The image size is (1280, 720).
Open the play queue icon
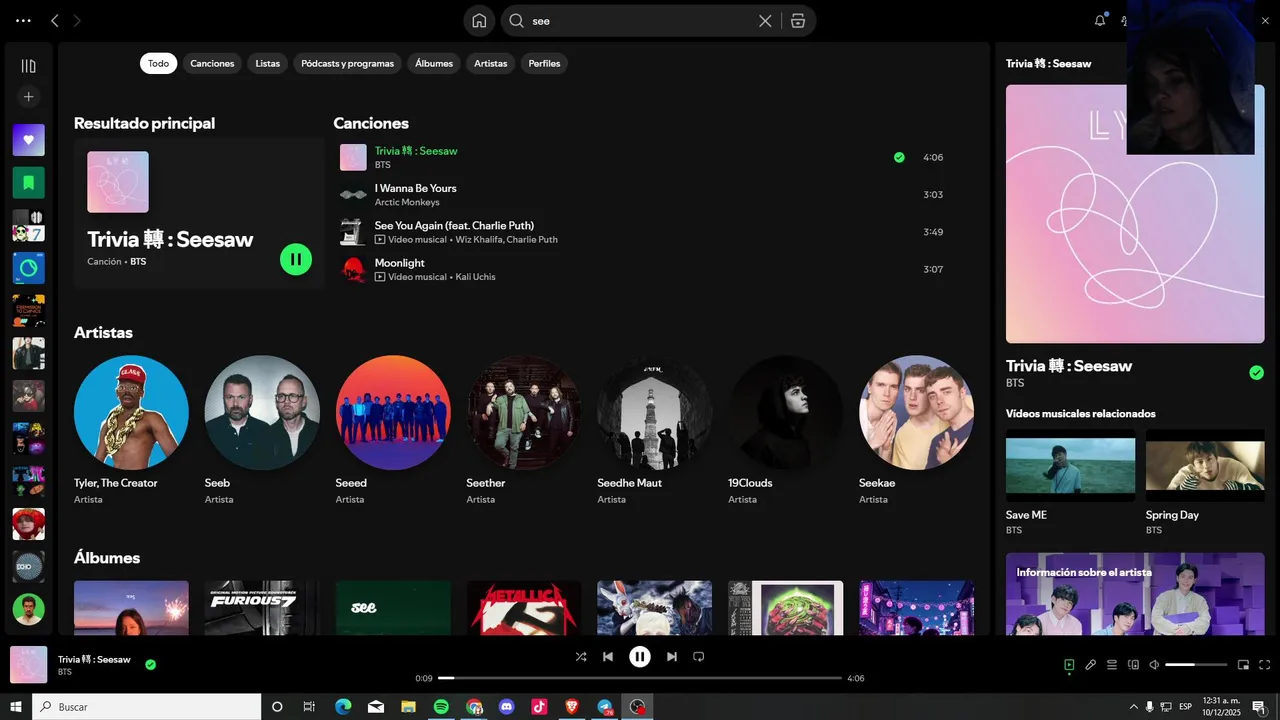(x=1112, y=665)
